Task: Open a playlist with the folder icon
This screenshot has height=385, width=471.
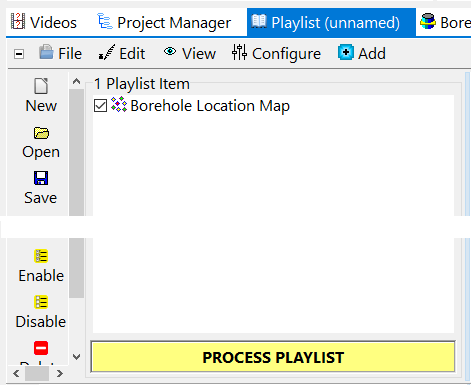Action: (41, 133)
